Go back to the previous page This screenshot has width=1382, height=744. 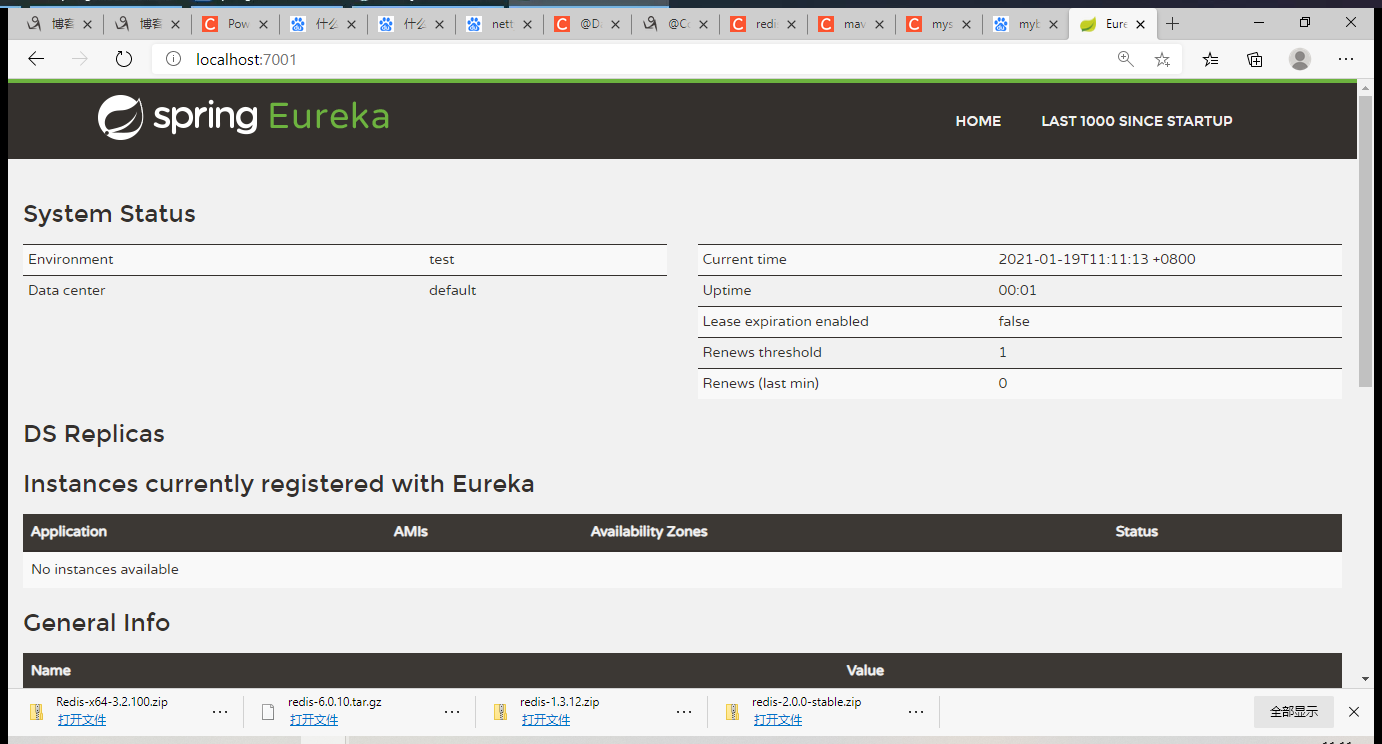click(x=36, y=60)
